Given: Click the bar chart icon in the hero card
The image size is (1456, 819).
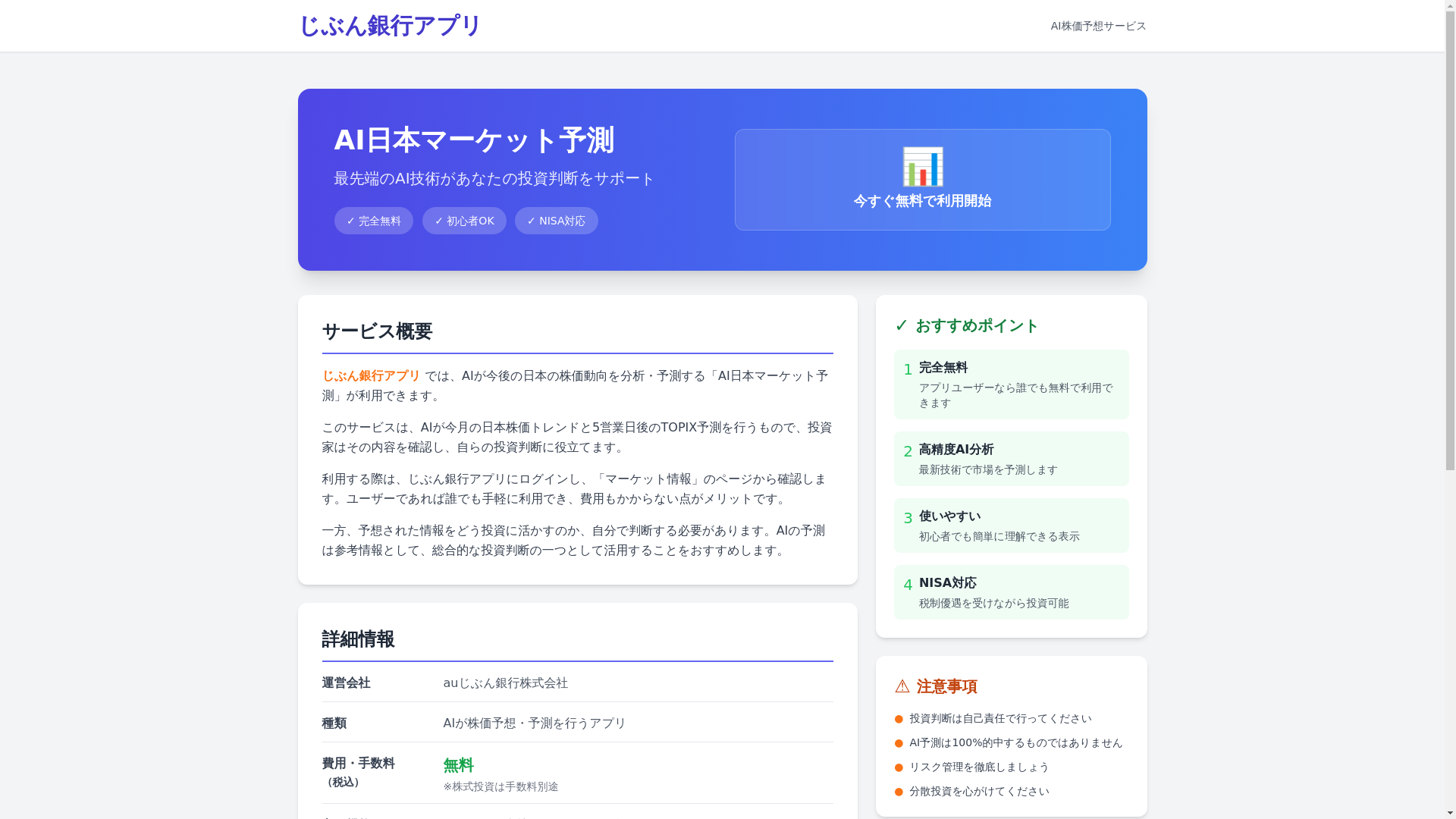Looking at the screenshot, I should click(x=922, y=167).
